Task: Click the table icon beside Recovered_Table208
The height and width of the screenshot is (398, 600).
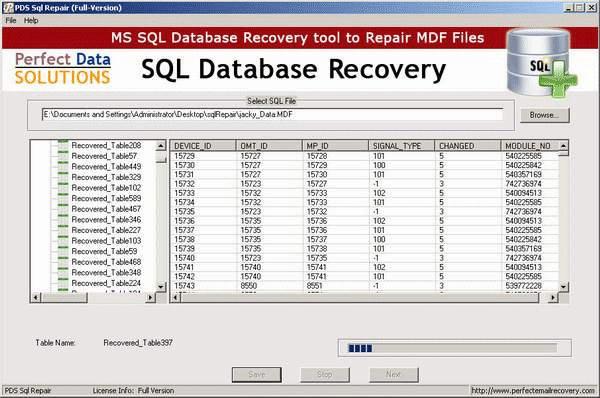Action: 63,144
